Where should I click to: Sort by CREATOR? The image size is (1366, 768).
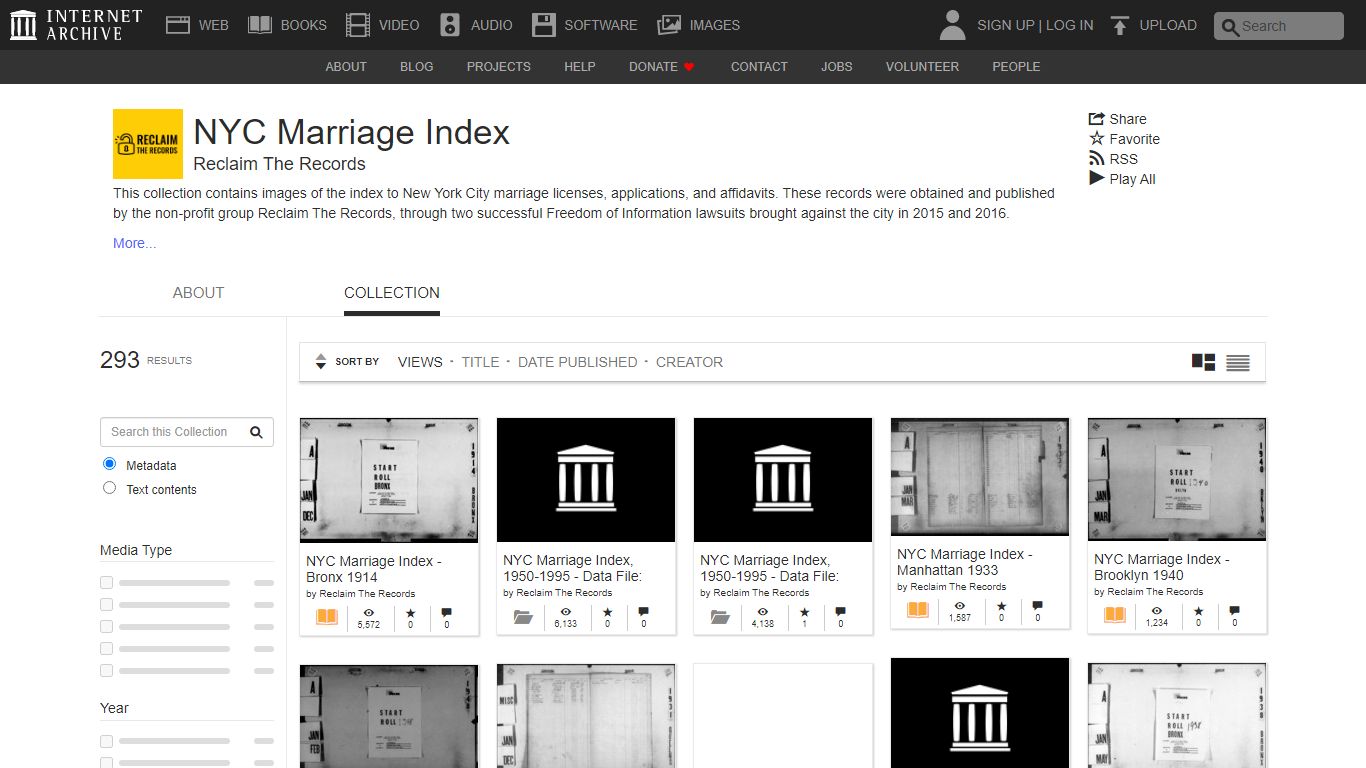click(689, 362)
